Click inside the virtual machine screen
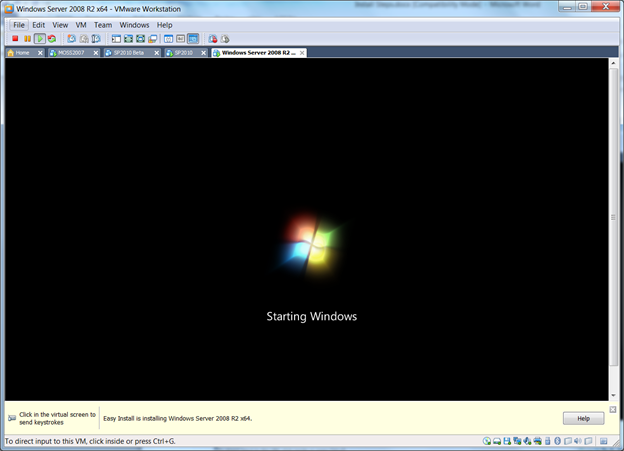The image size is (624, 451). point(306,229)
